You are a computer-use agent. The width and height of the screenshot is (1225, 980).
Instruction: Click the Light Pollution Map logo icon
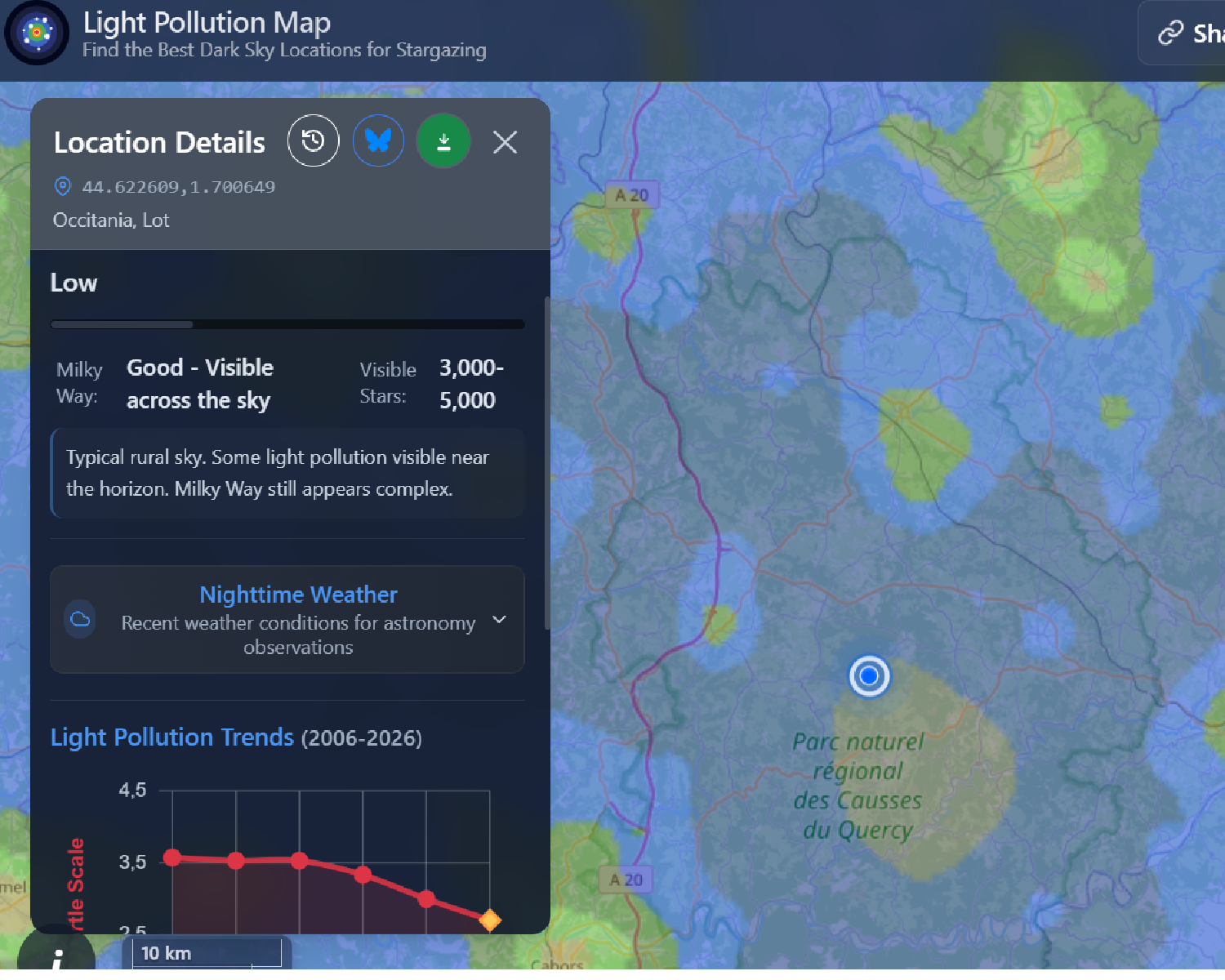pyautogui.click(x=37, y=33)
